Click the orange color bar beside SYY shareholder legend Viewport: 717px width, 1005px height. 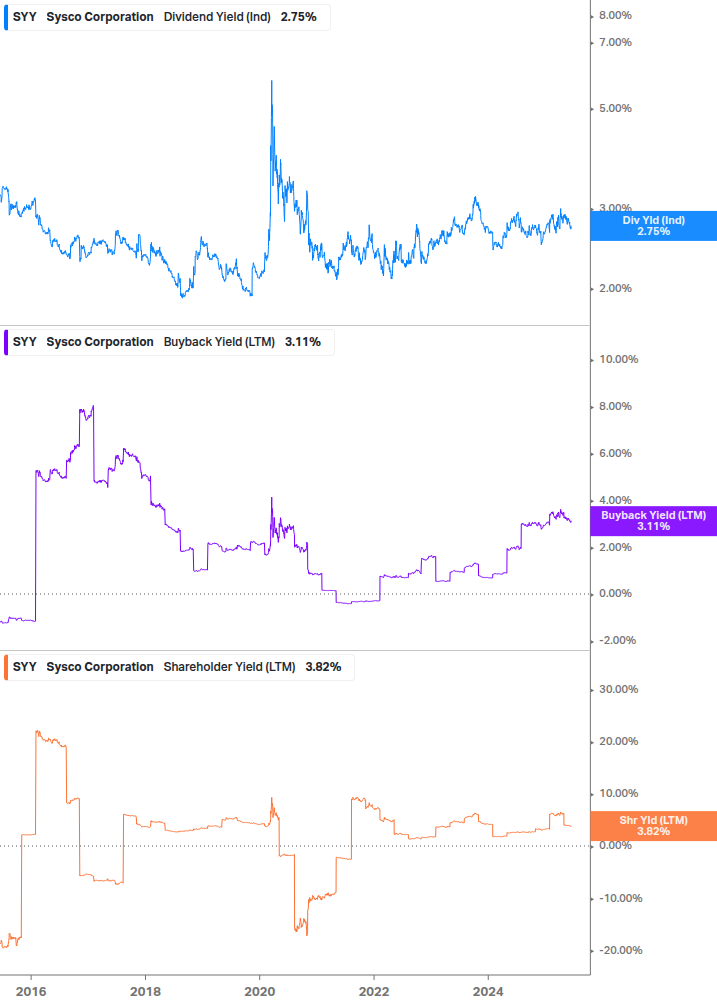(x=6, y=667)
